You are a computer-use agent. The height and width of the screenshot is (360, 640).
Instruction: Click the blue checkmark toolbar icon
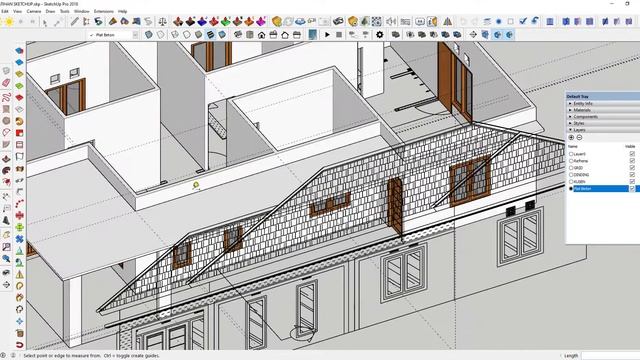pos(523,21)
